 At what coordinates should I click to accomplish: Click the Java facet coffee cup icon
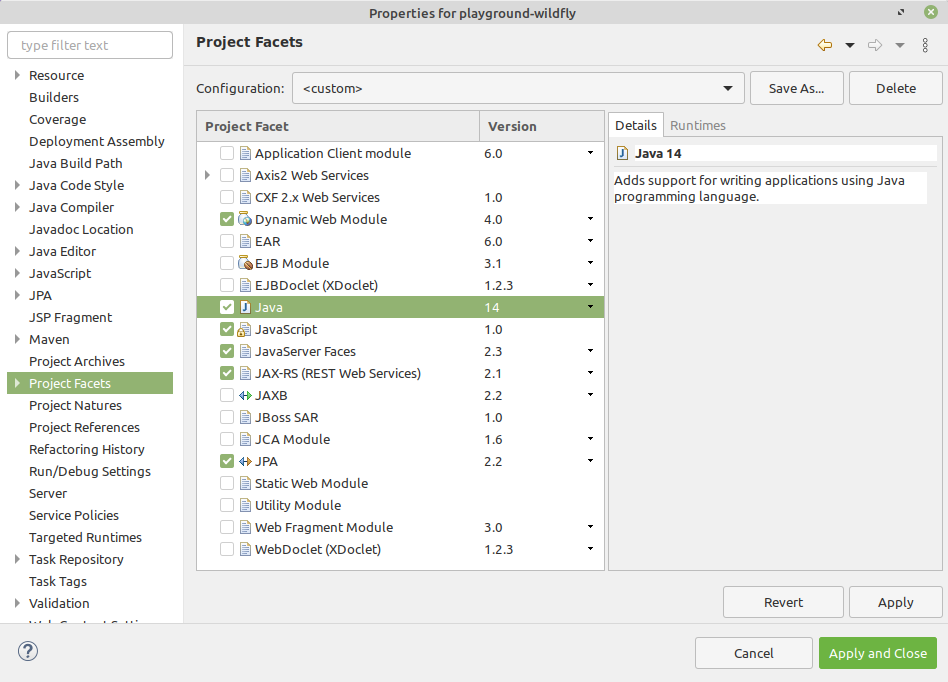coord(245,307)
